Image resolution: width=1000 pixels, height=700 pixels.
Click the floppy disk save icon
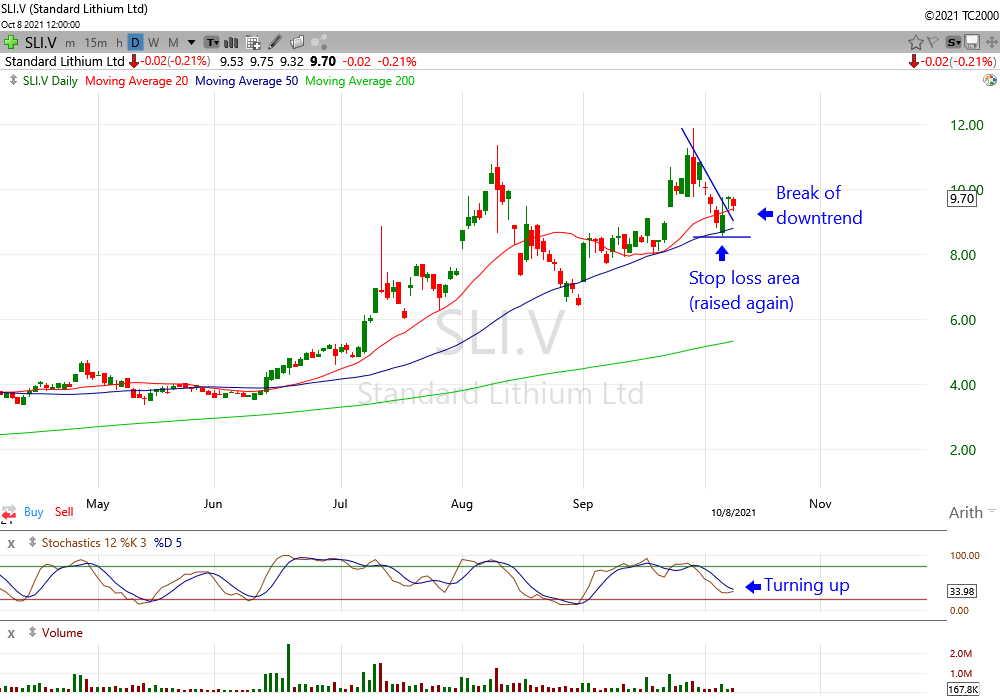tap(972, 43)
